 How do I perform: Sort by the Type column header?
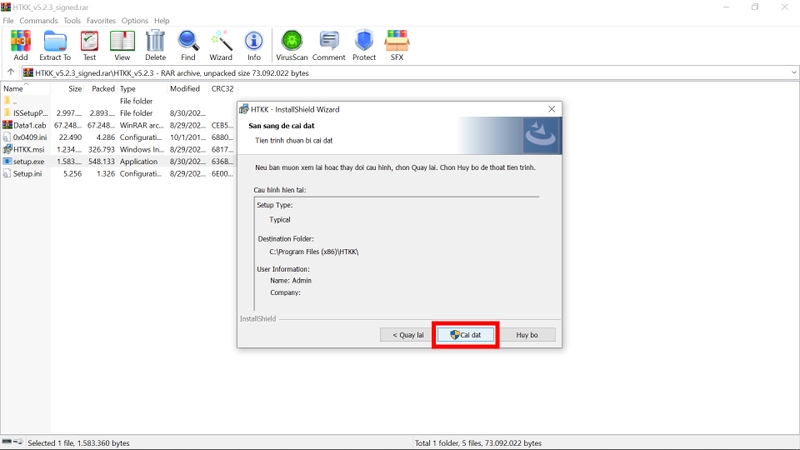[142, 88]
